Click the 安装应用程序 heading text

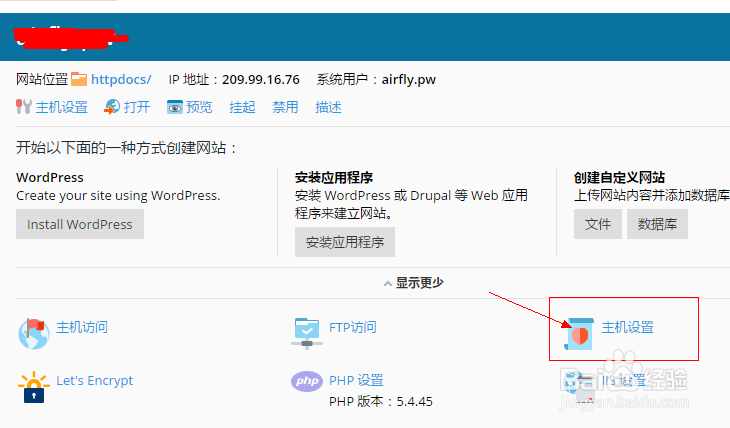[x=334, y=177]
